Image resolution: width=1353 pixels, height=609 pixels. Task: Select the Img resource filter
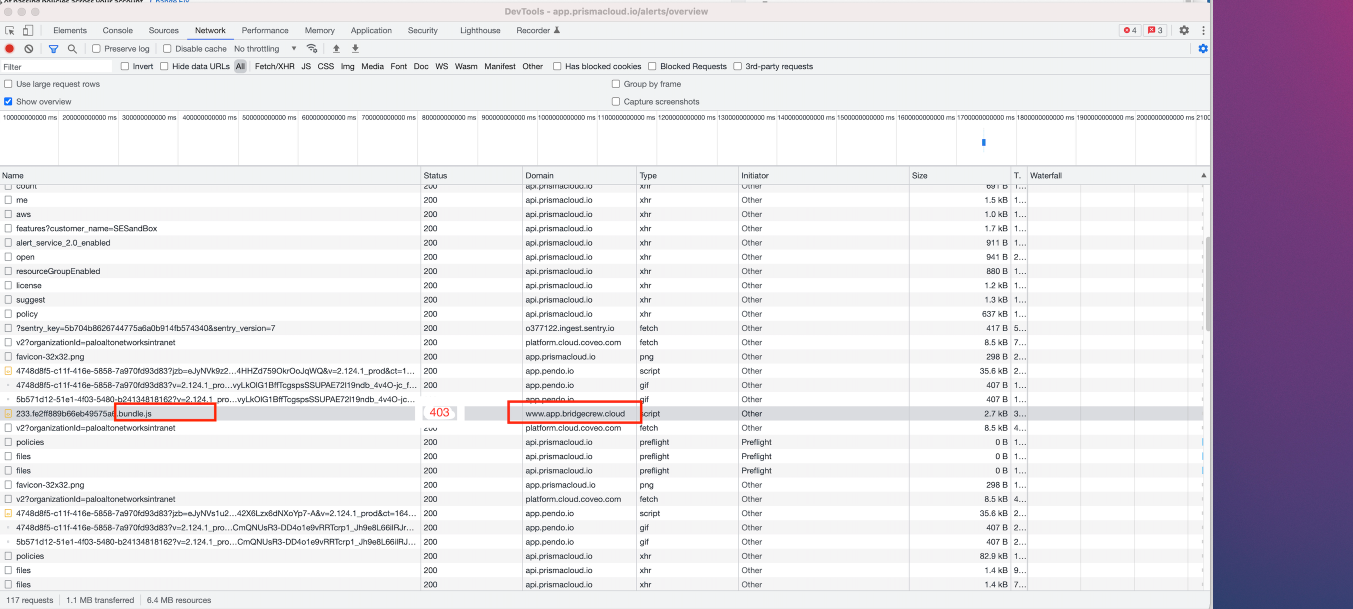pos(347,66)
